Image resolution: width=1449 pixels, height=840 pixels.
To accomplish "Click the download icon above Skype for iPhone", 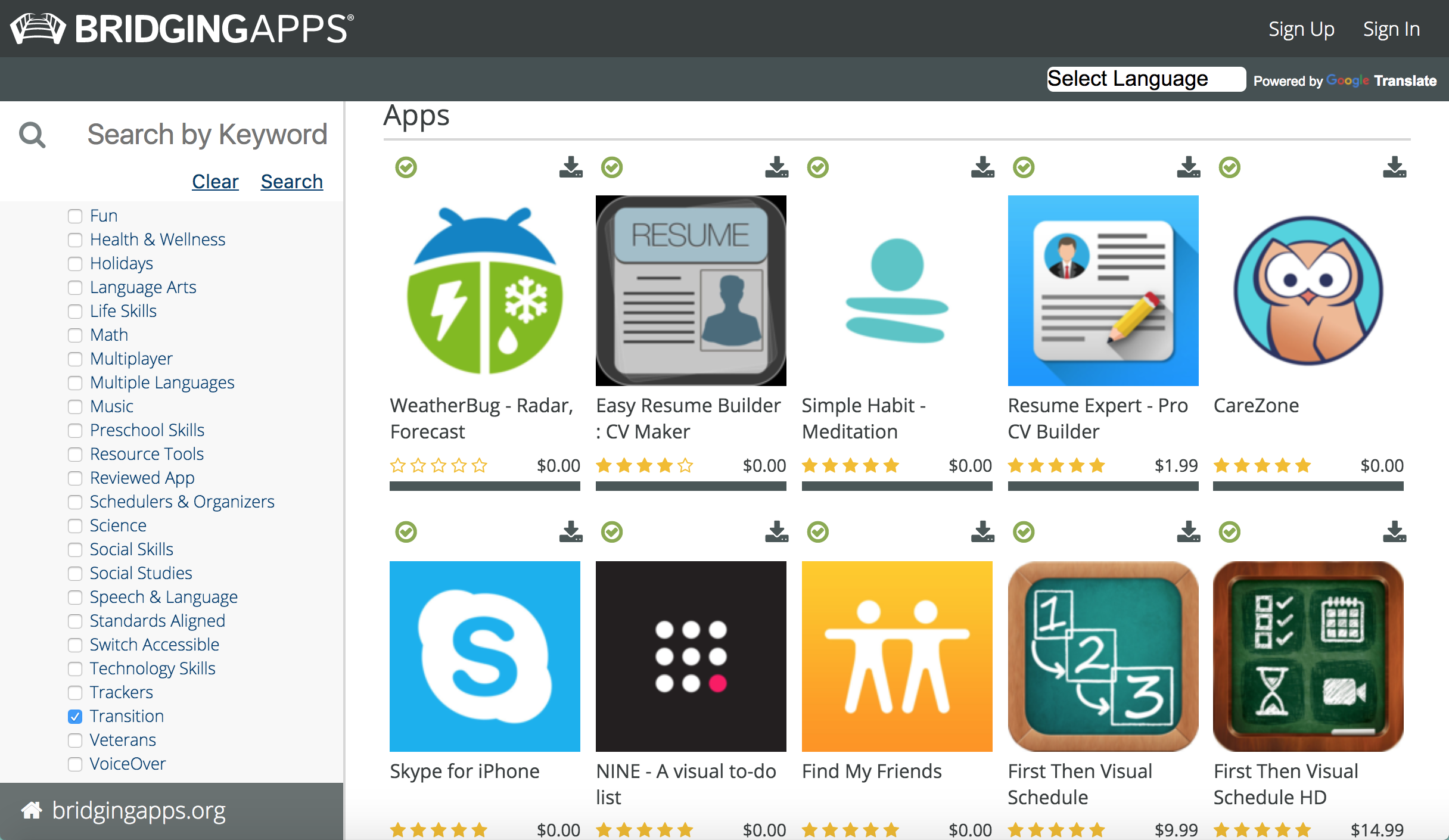I will (571, 532).
